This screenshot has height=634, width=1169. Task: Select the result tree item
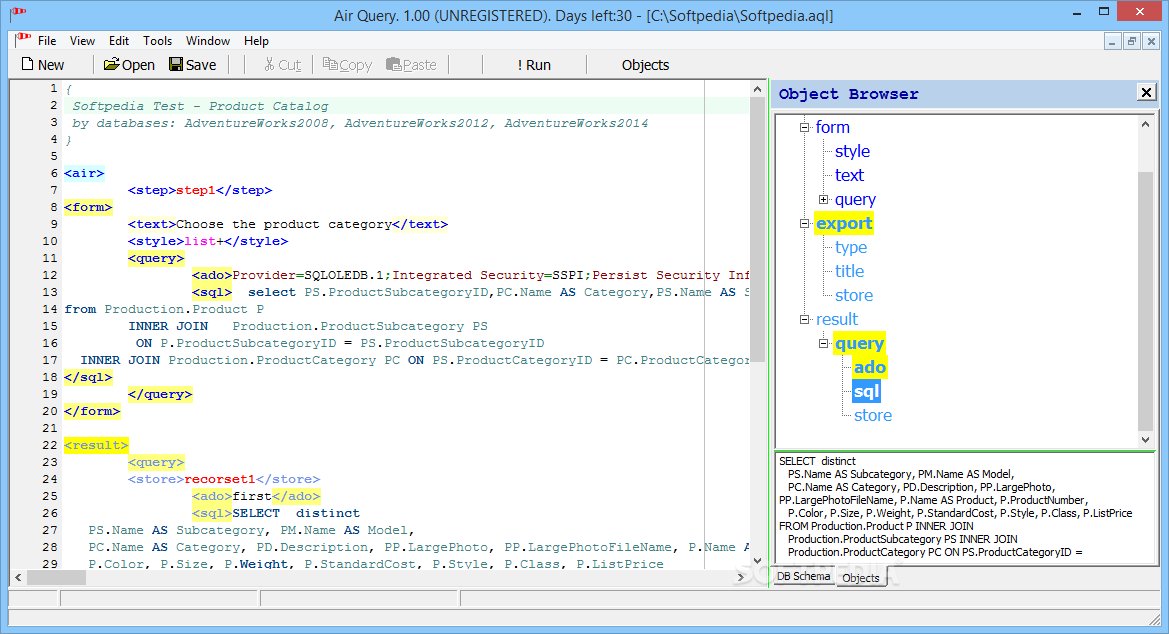click(836, 319)
